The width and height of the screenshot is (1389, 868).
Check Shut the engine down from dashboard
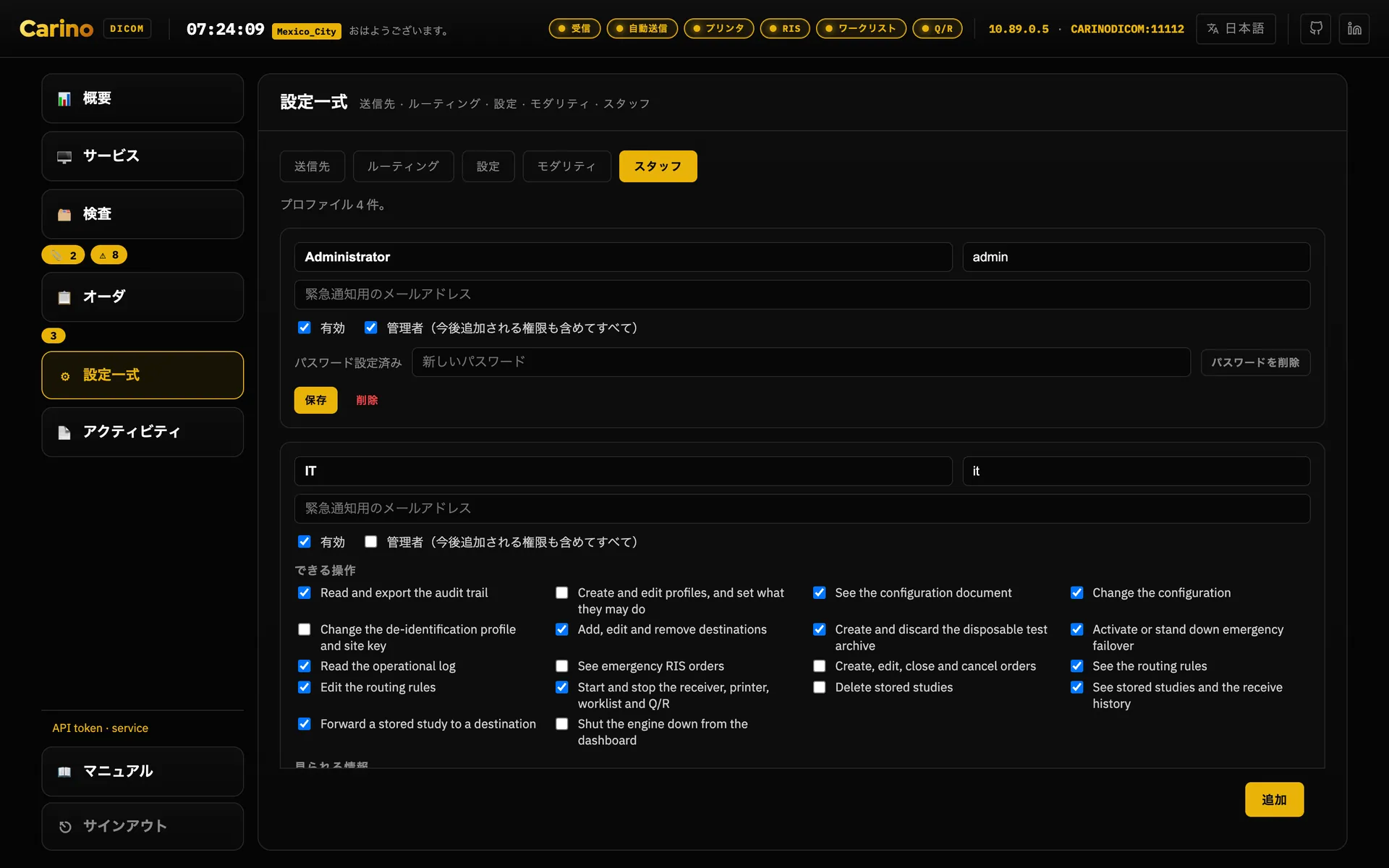[x=562, y=724]
